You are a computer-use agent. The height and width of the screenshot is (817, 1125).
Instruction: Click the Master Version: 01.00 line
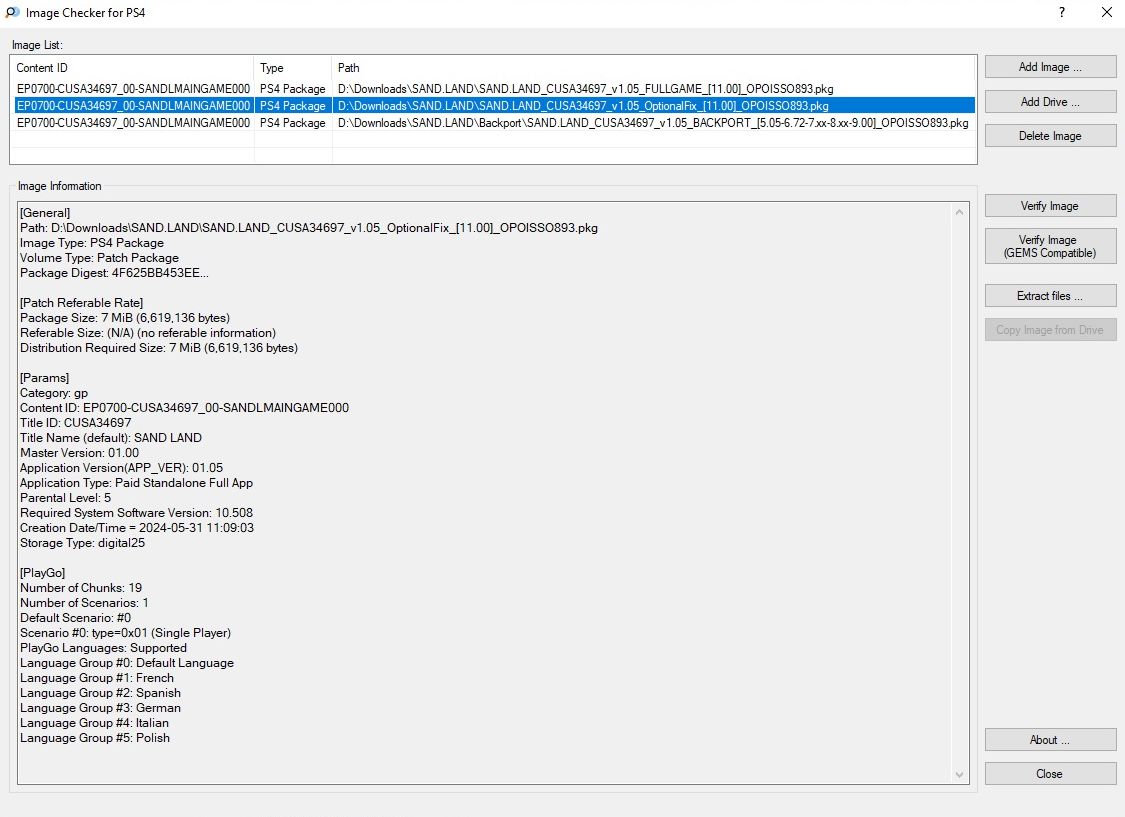click(79, 453)
